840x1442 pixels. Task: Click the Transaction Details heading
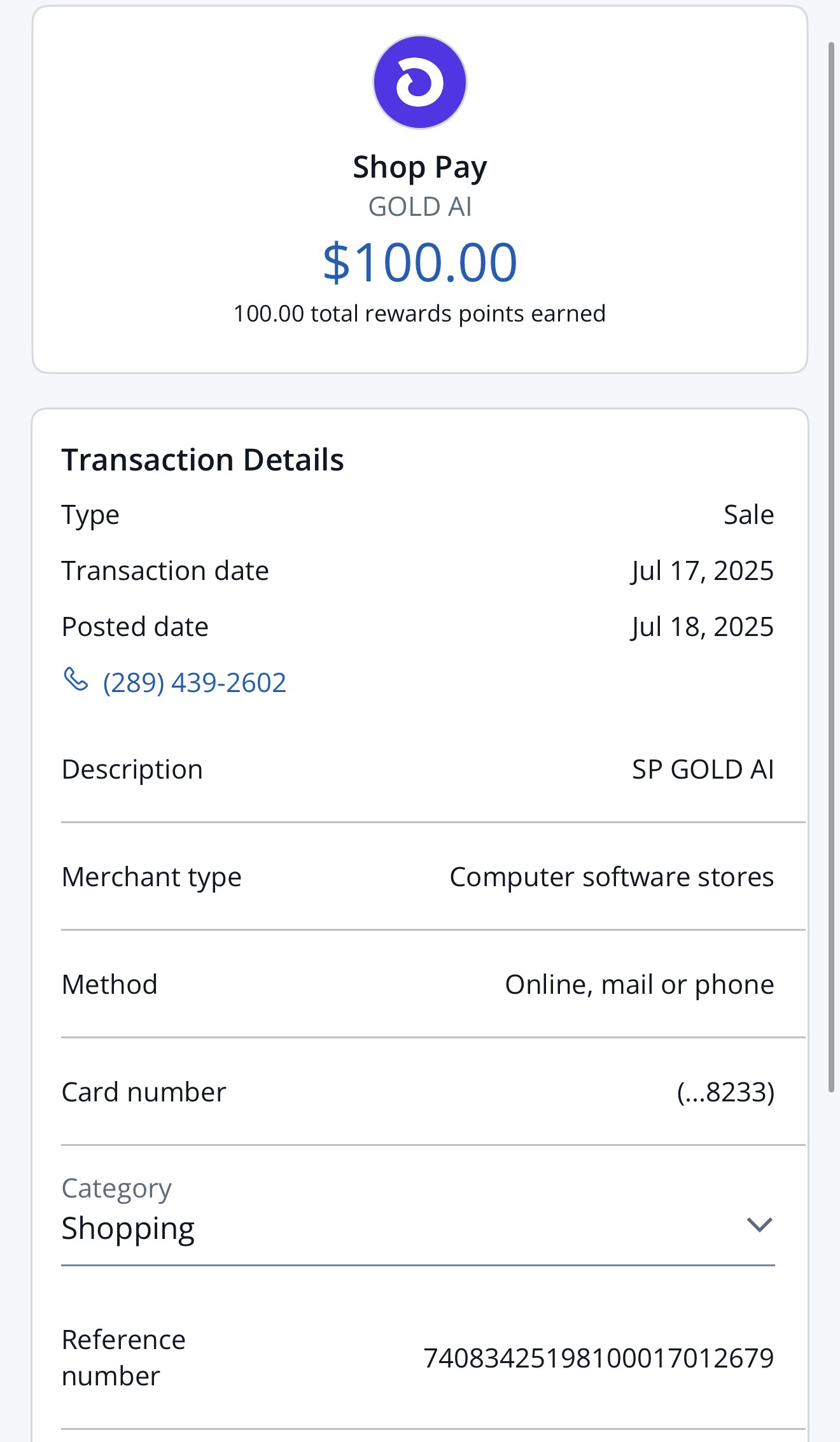202,460
